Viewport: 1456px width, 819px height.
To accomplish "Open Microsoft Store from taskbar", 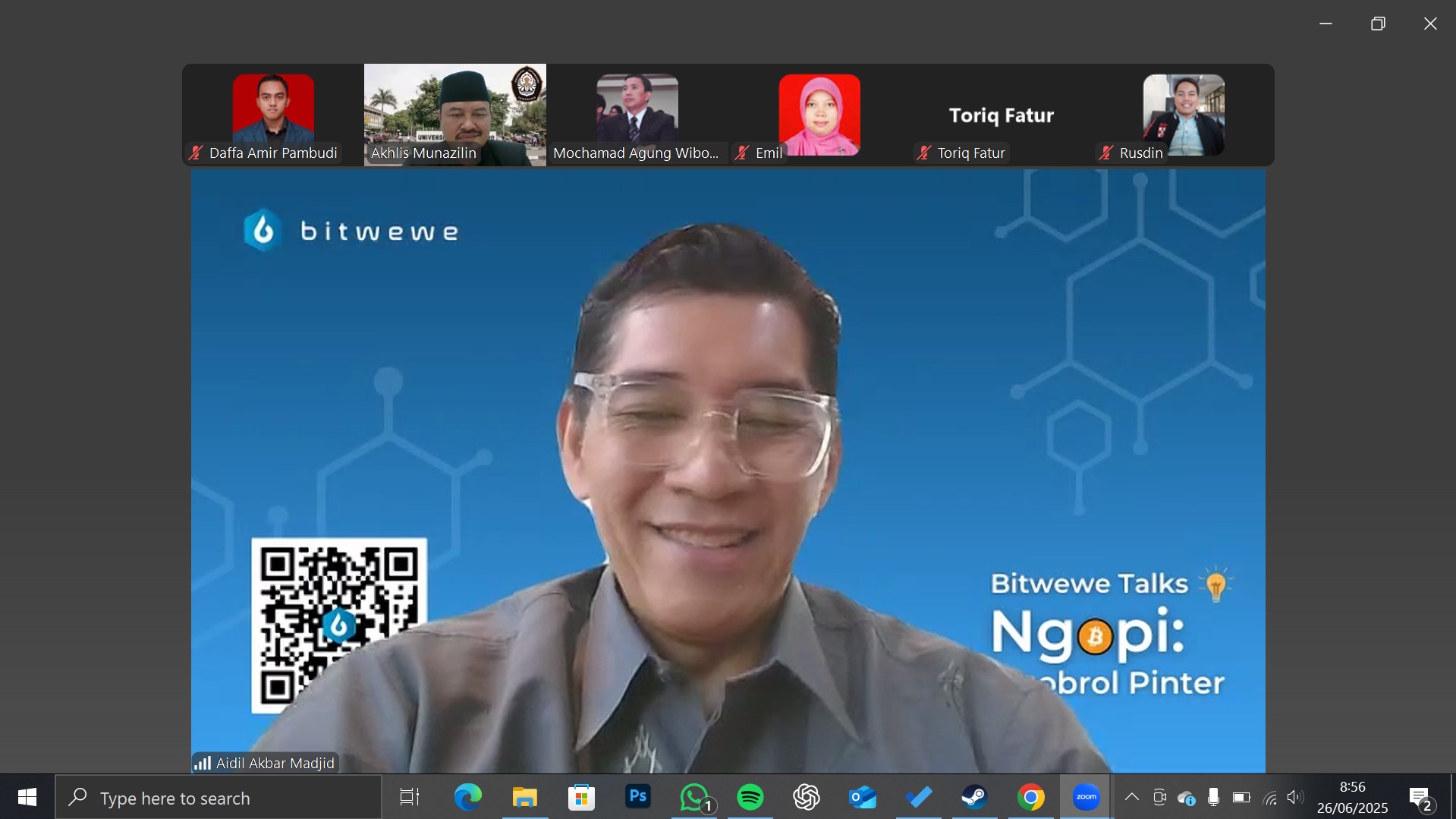I will pyautogui.click(x=581, y=797).
